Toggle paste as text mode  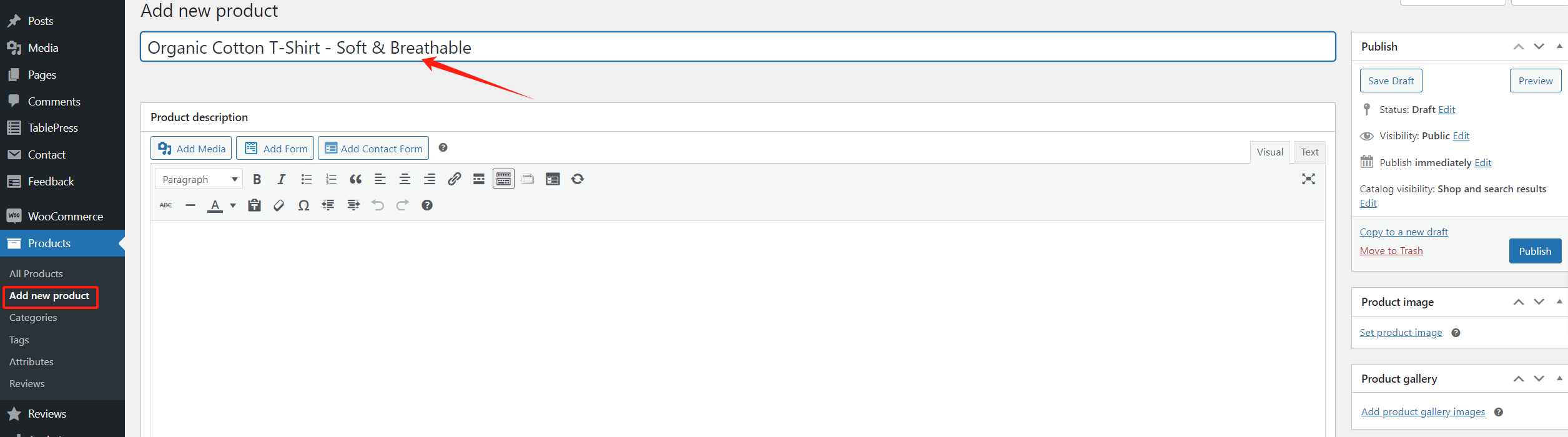click(x=254, y=205)
